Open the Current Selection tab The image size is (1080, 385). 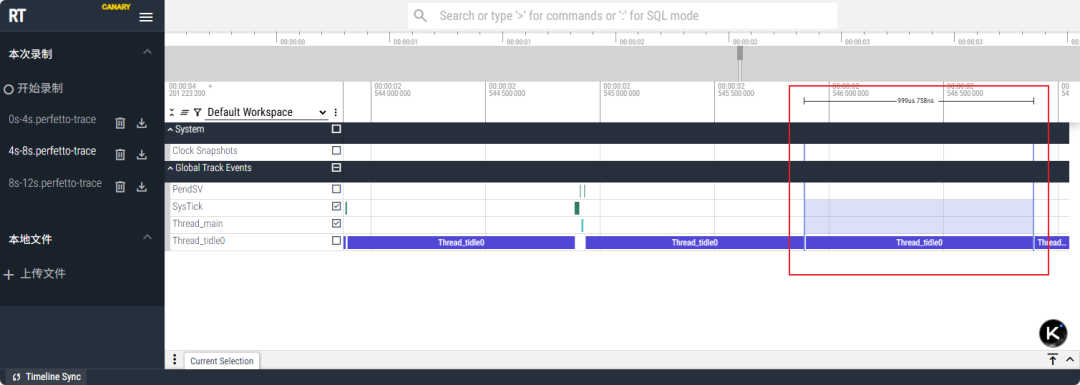pyautogui.click(x=222, y=361)
